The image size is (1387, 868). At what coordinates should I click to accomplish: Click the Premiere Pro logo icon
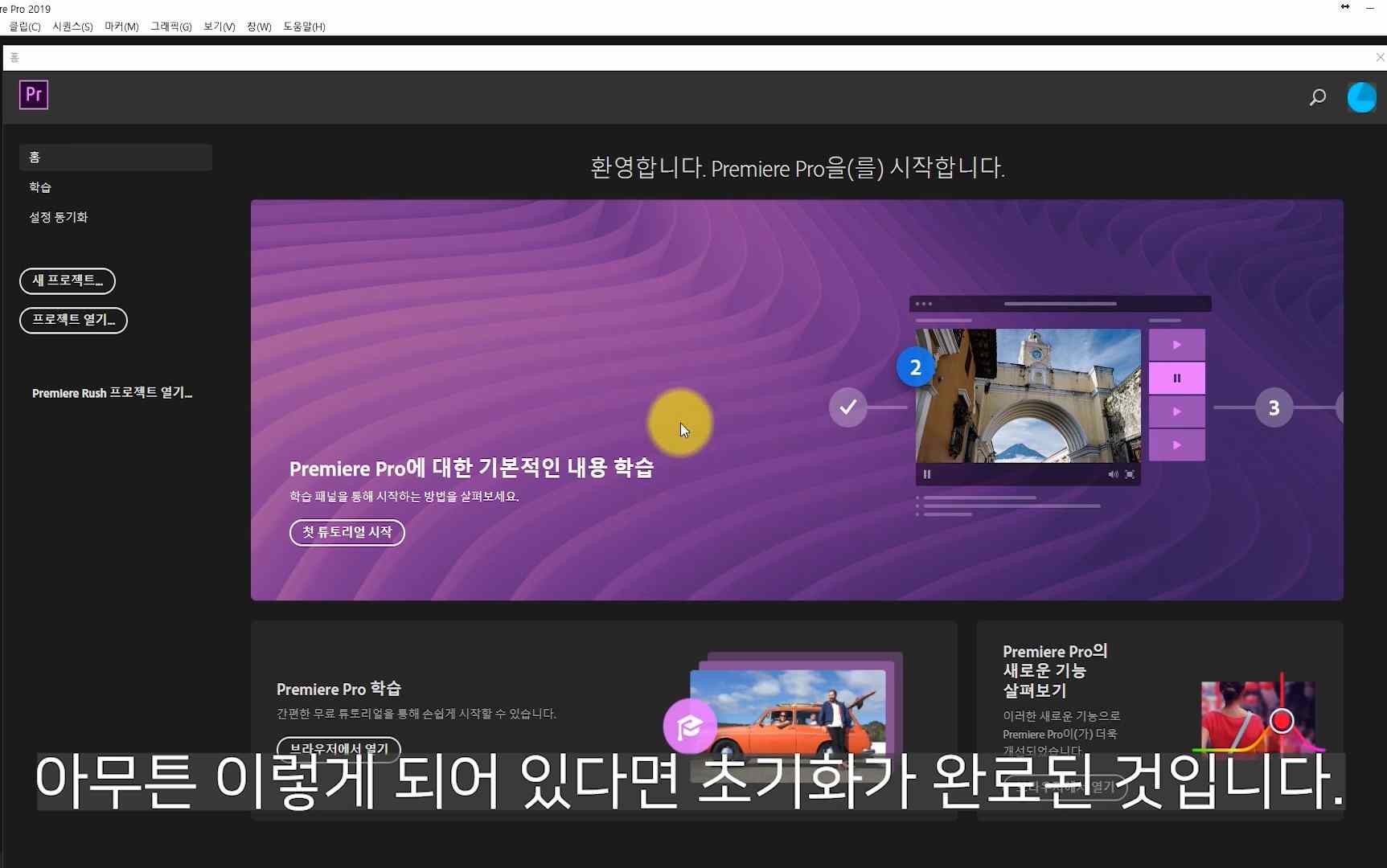[x=34, y=95]
